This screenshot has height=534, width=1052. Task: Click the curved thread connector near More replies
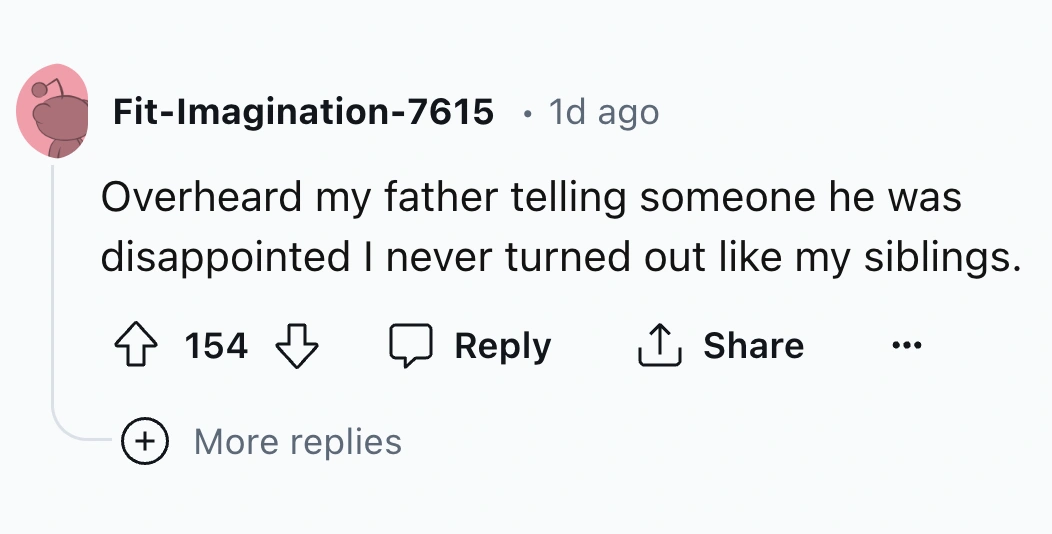click(75, 432)
